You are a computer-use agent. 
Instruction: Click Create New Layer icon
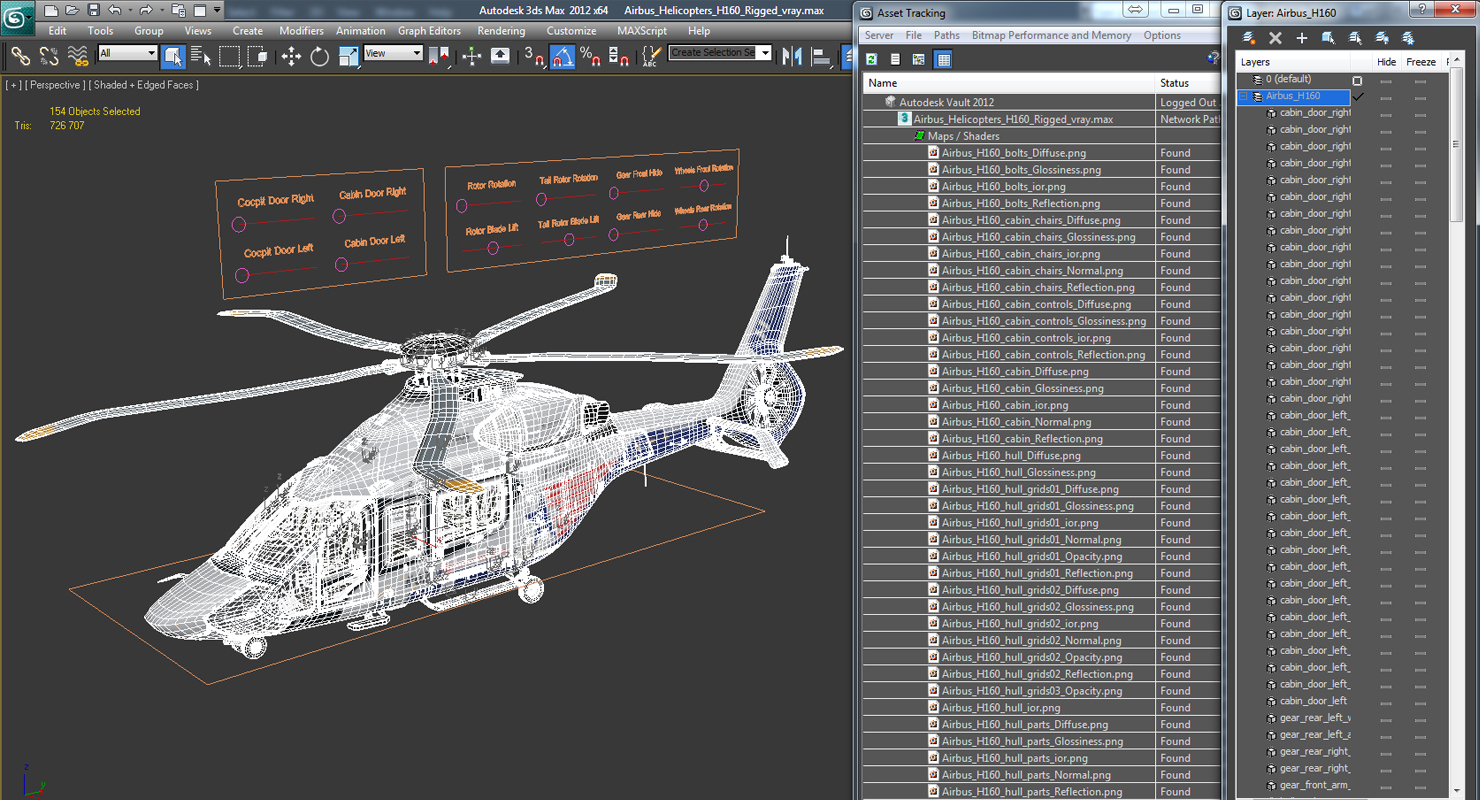[1249, 38]
